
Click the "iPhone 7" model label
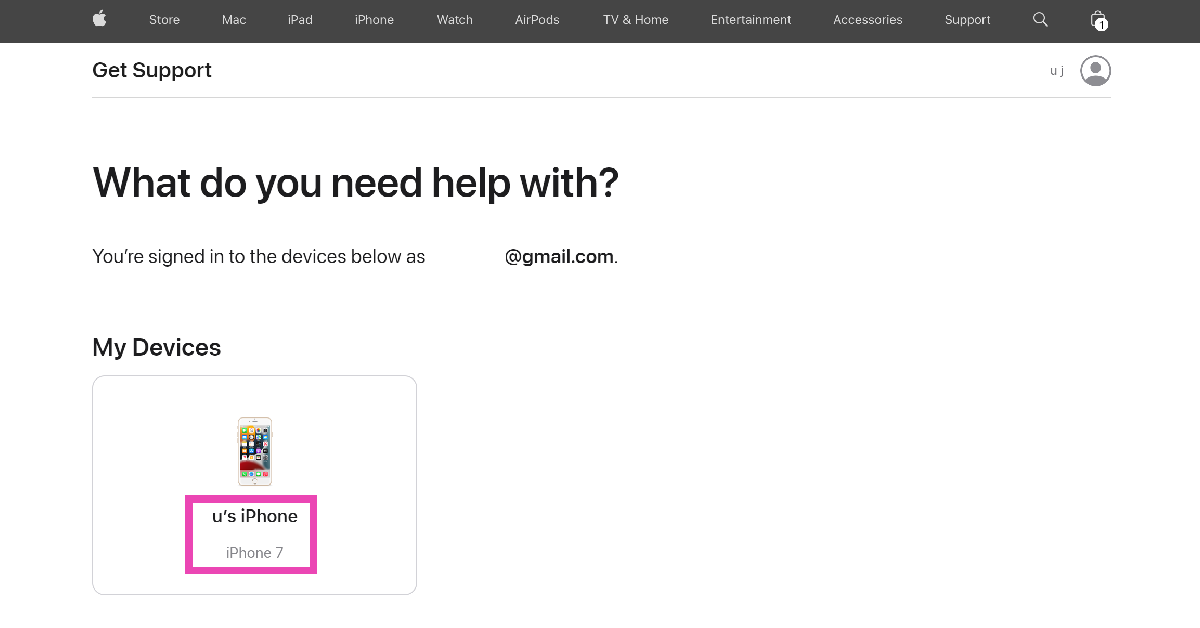[255, 553]
